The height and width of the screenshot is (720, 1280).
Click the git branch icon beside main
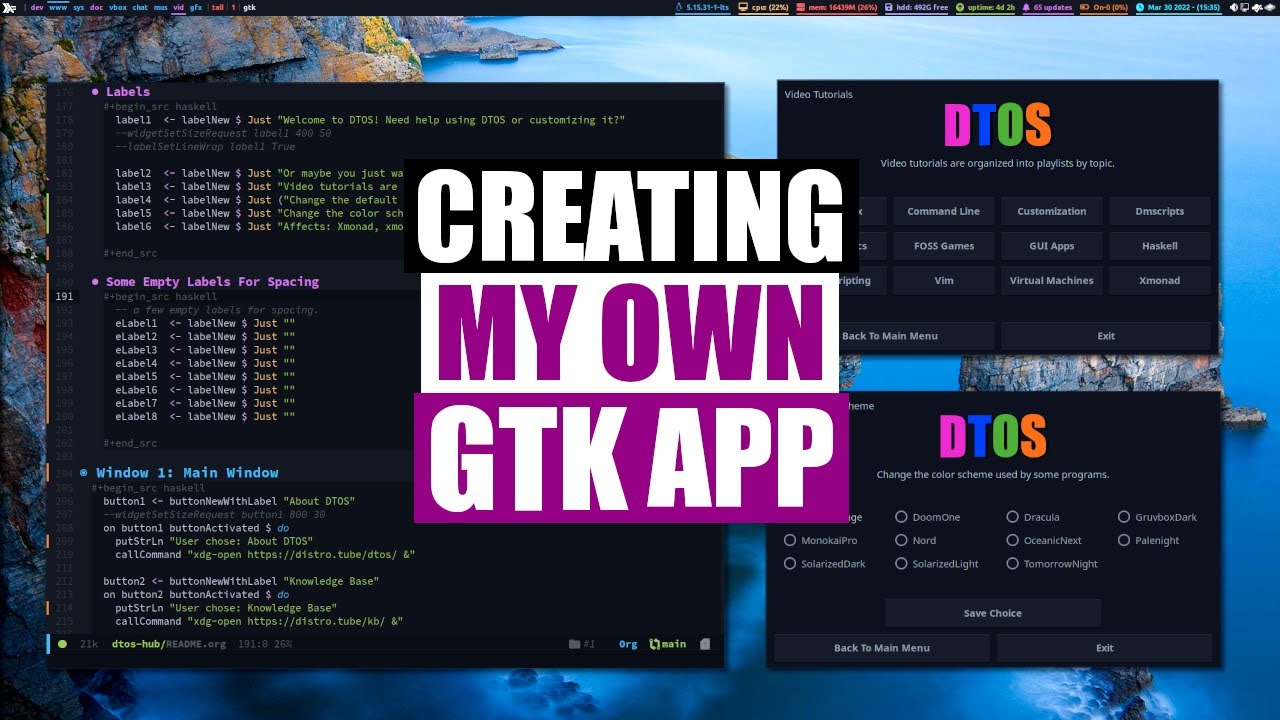[x=655, y=644]
